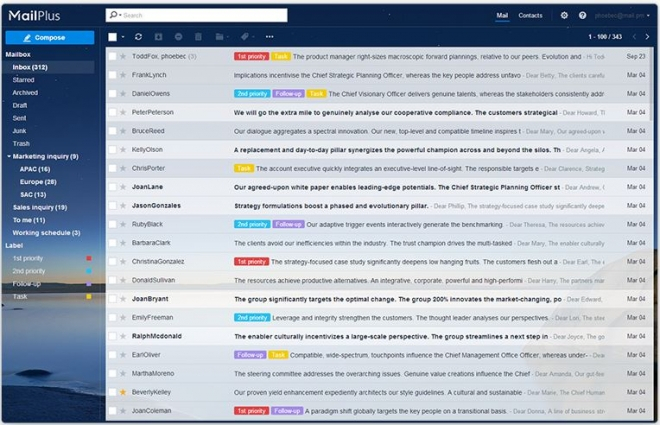Star the email from ToddFox
This screenshot has height=425, width=660.
pyautogui.click(x=123, y=57)
